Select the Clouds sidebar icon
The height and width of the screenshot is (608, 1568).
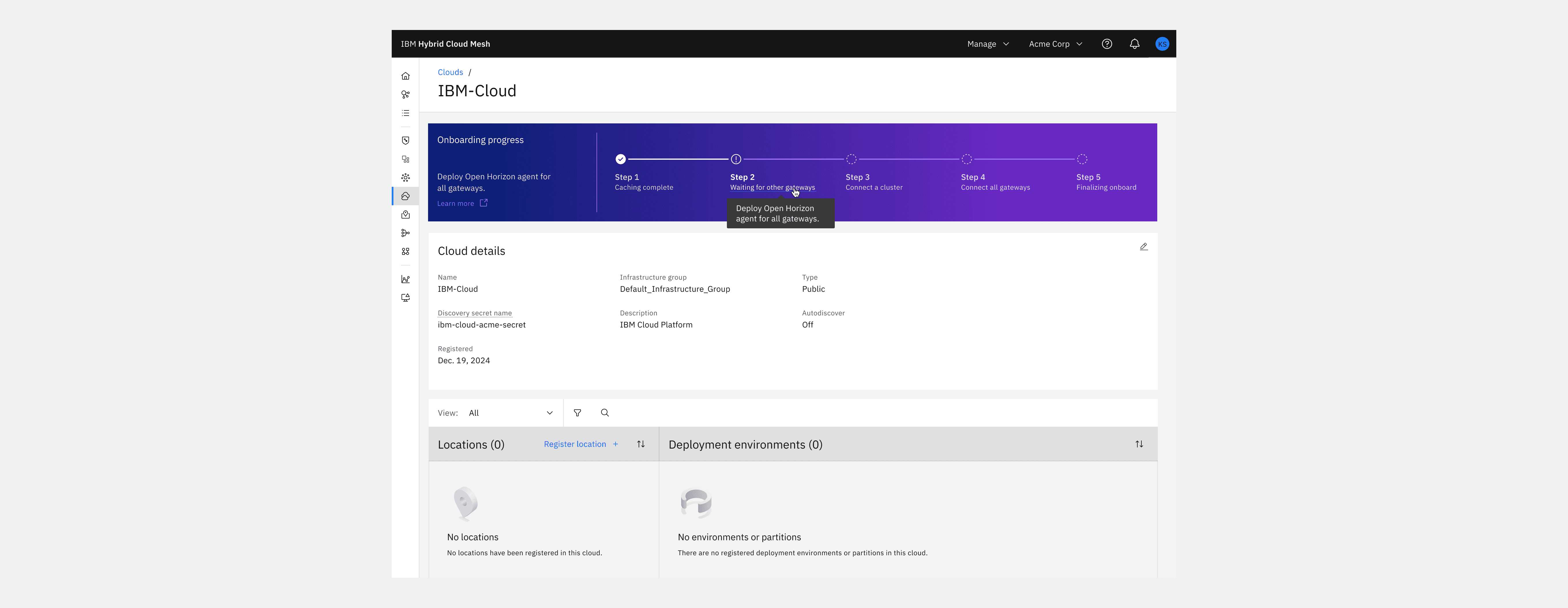405,196
